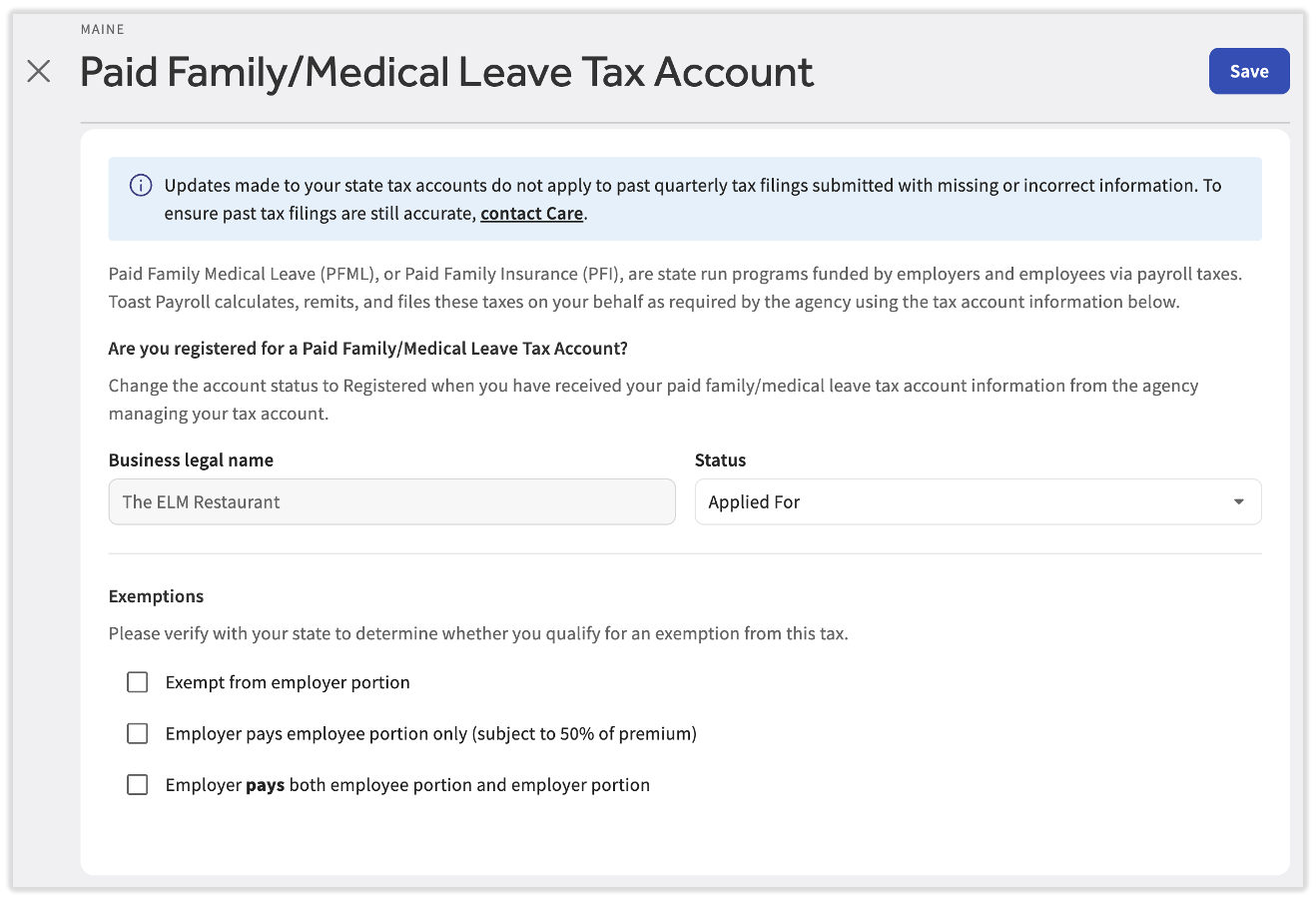Click the info icon in blue banner
This screenshot has height=901, width=1316.
141,186
